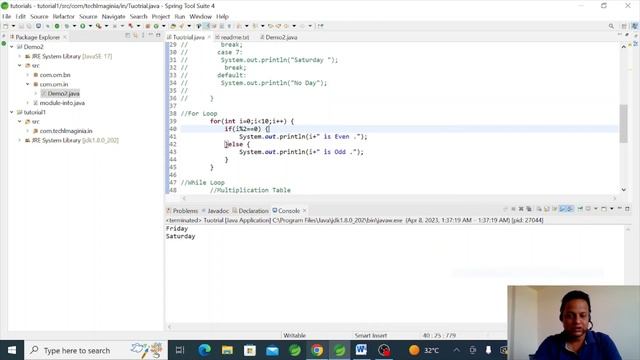The width and height of the screenshot is (640, 360).
Task: Click the green Run button in the toolbar
Action: [x=82, y=26]
